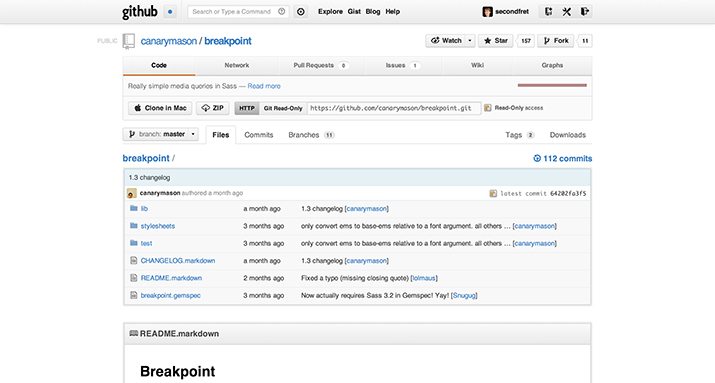Select the repository clone URL field
Screen dimensions: 715x383
(394, 108)
